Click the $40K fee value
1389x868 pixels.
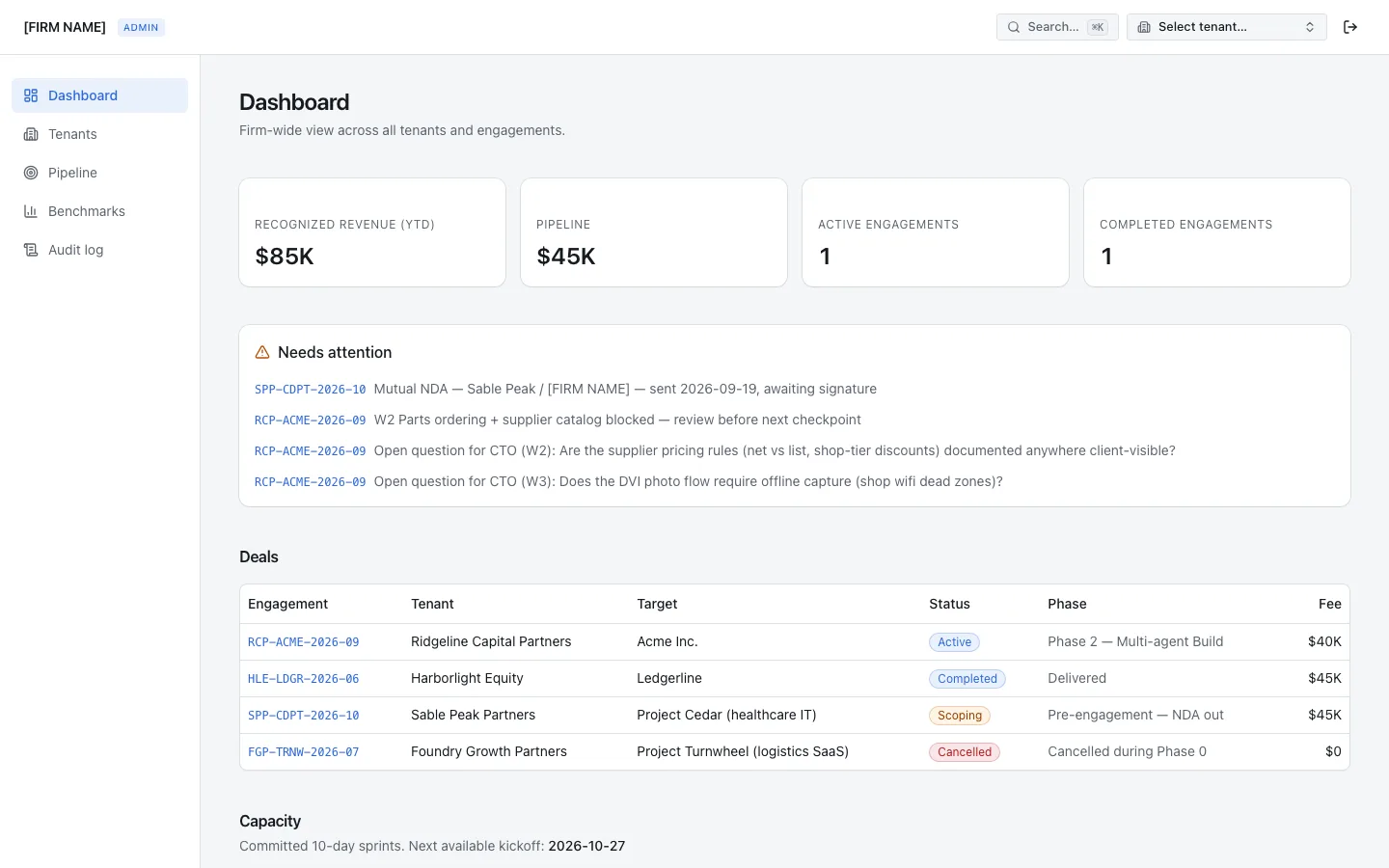click(x=1324, y=641)
